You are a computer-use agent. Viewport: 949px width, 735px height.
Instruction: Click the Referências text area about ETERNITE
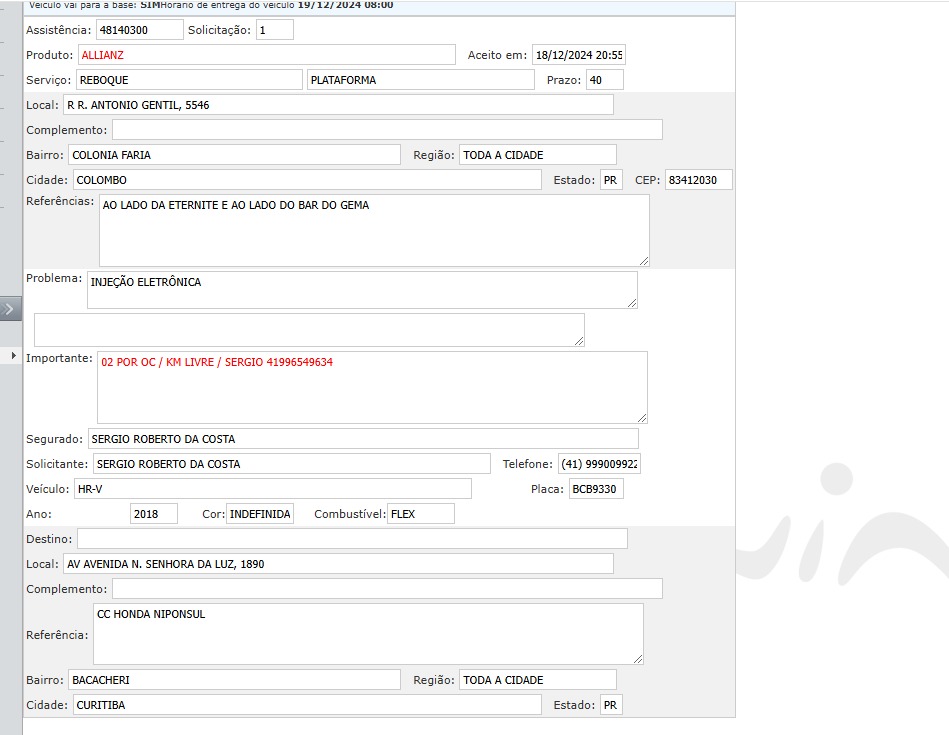[374, 230]
